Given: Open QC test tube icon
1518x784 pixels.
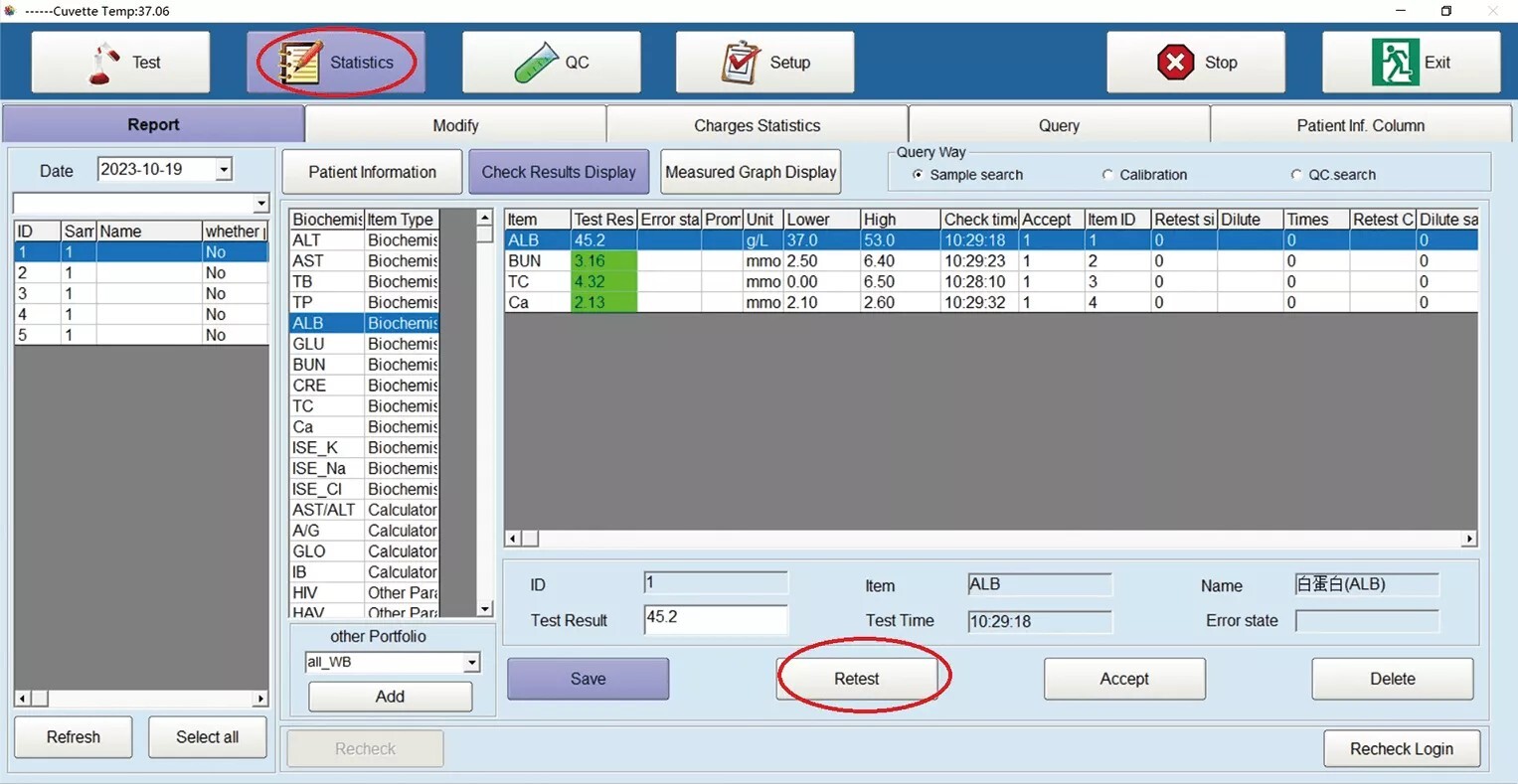Looking at the screenshot, I should (535, 63).
